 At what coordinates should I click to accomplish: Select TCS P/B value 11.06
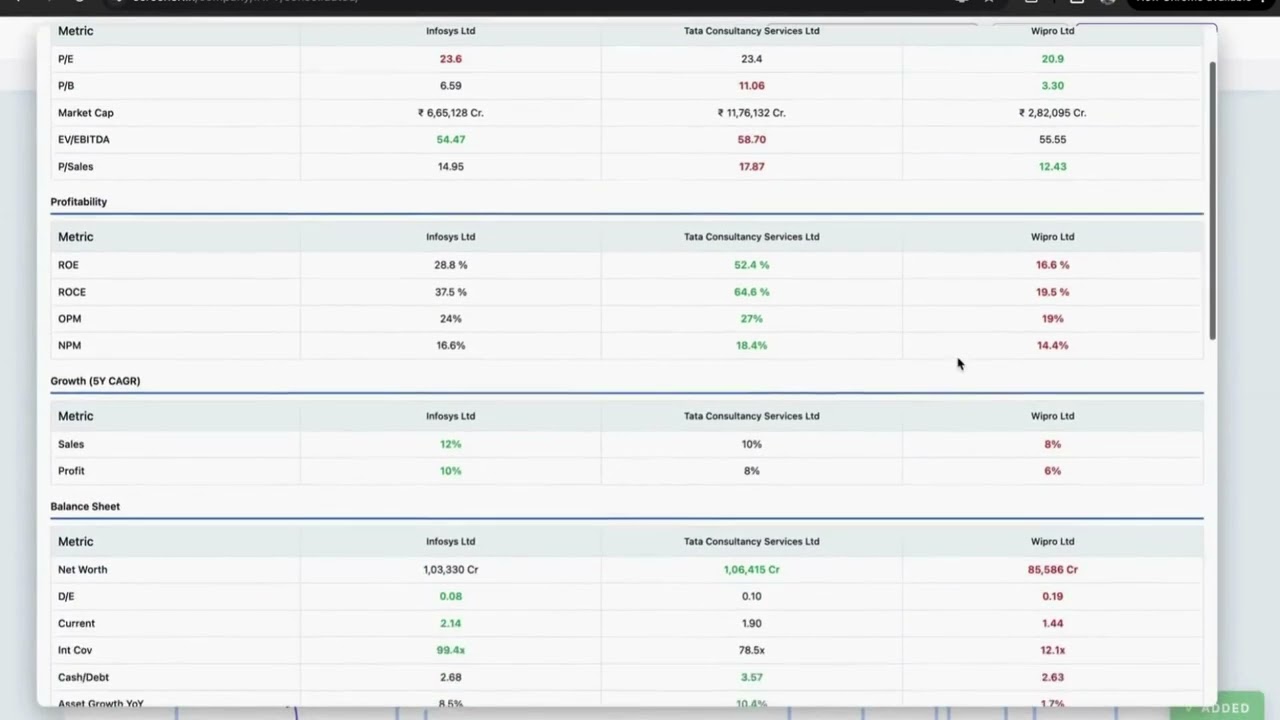[752, 86]
